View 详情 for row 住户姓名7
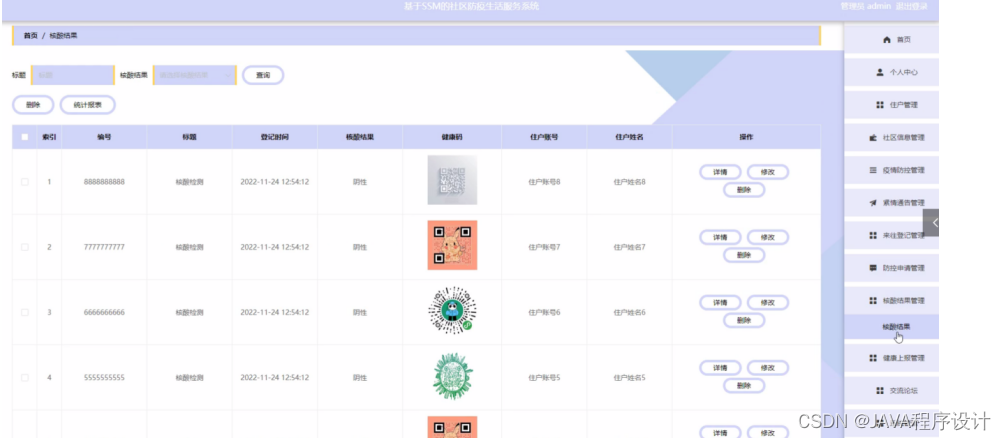 720,237
